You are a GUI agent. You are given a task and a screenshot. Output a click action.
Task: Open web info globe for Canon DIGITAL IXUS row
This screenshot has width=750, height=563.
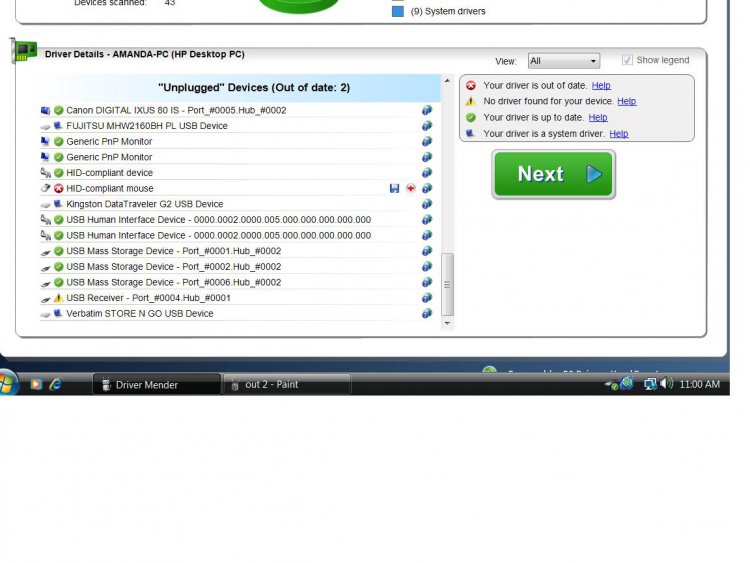pyautogui.click(x=427, y=110)
